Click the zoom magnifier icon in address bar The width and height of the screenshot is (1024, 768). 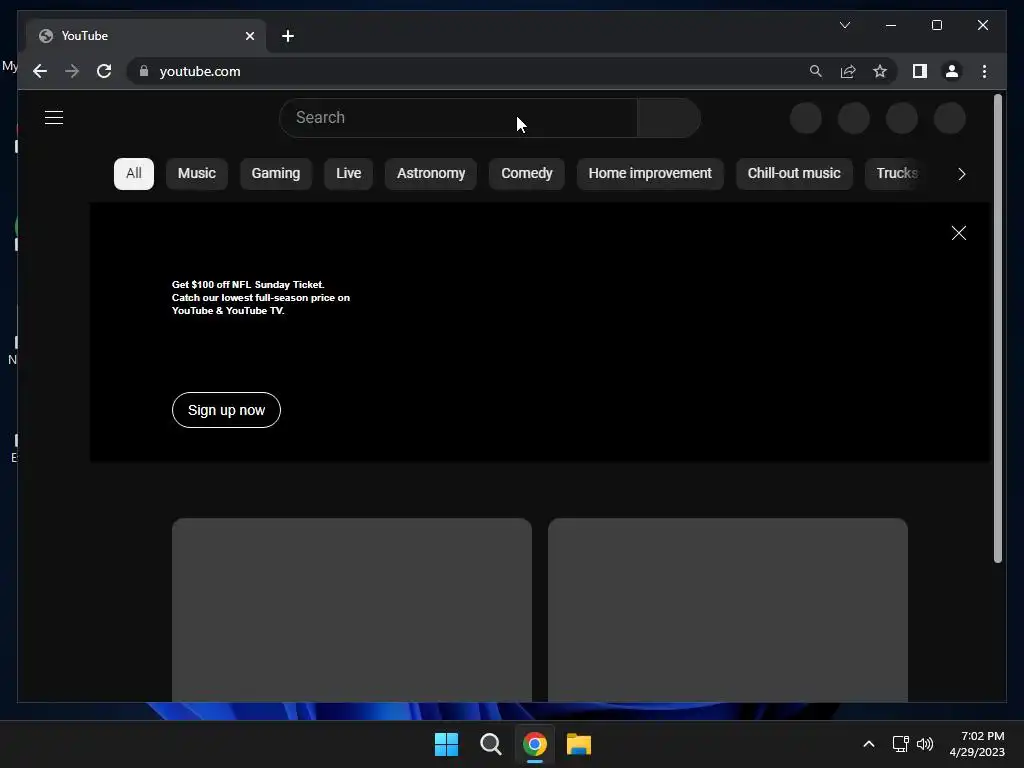tap(816, 71)
